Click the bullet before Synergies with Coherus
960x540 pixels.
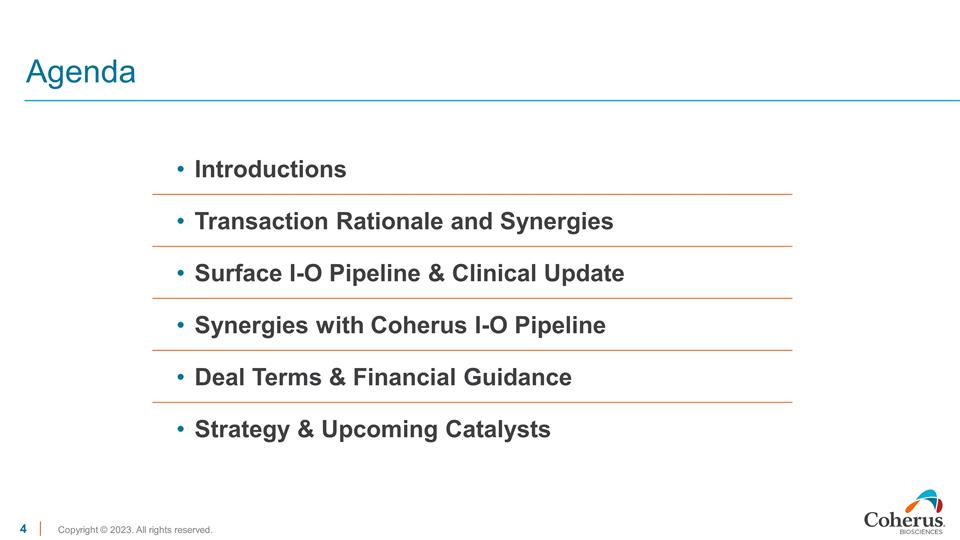180,326
